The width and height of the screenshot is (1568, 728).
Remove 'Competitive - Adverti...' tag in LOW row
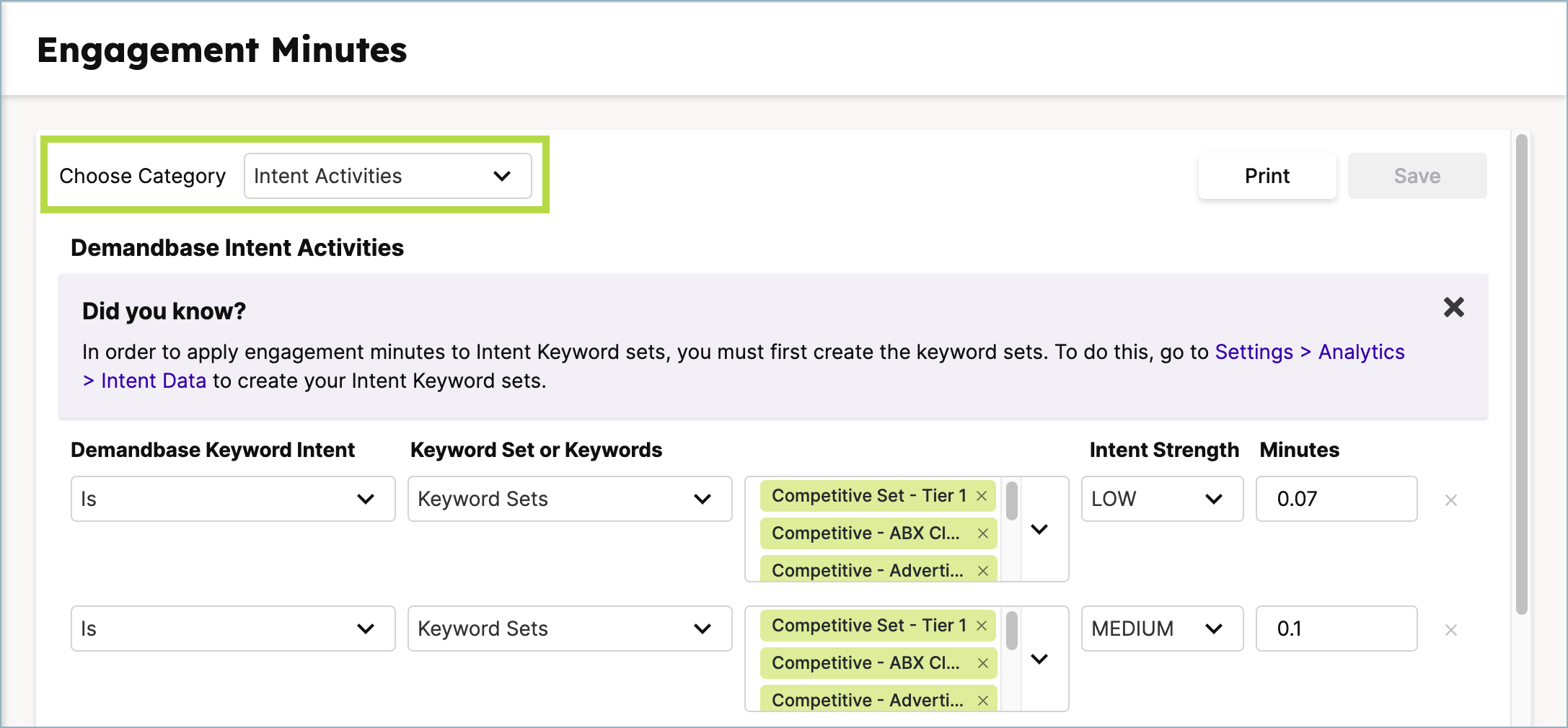tap(982, 571)
